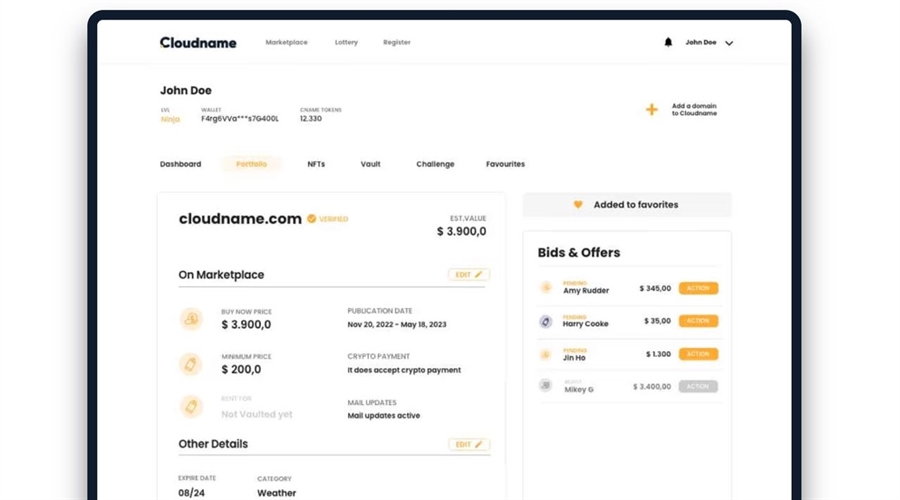Open the Vault tab

point(371,164)
